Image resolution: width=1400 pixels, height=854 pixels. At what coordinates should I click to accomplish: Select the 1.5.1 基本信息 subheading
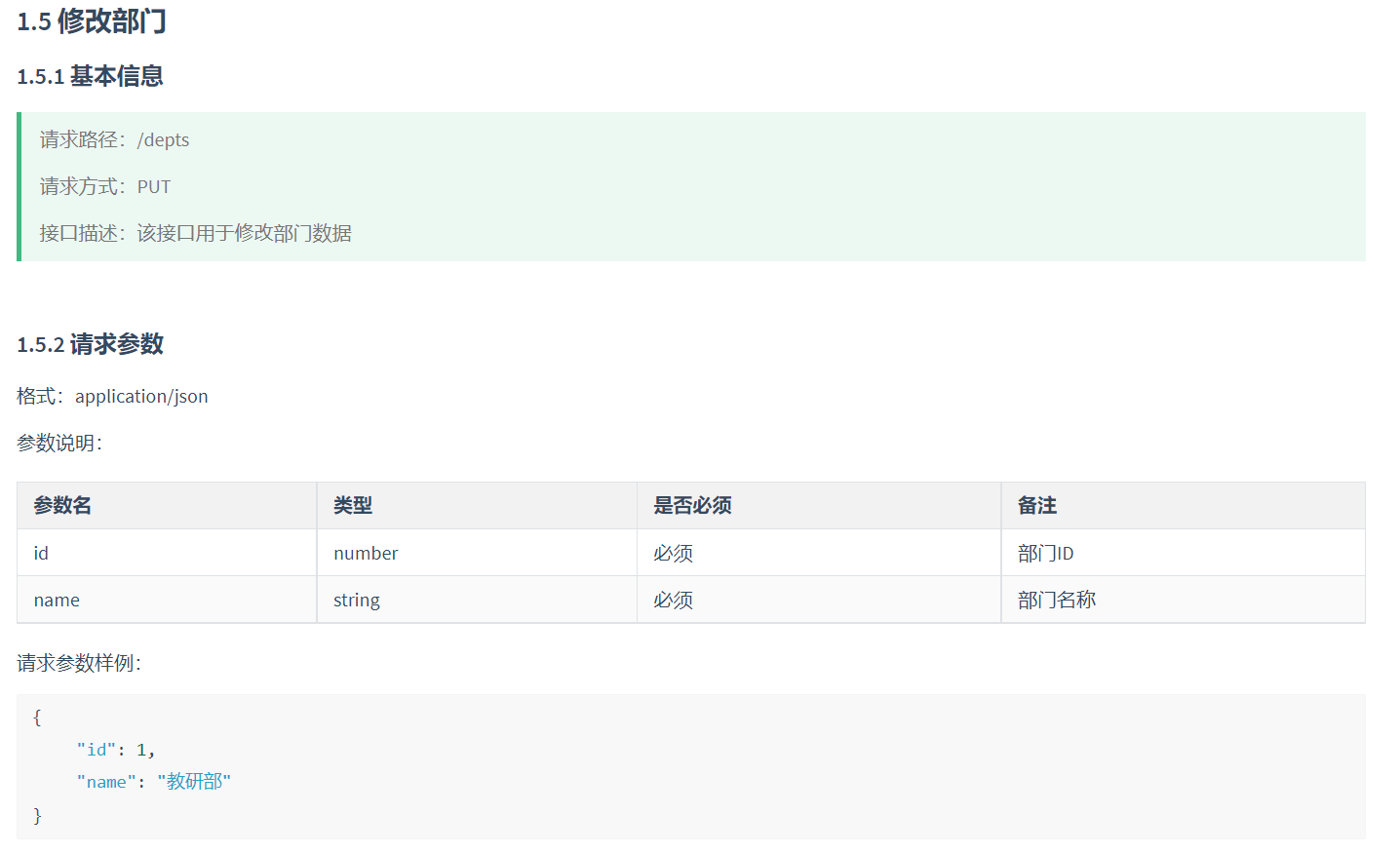click(90, 76)
